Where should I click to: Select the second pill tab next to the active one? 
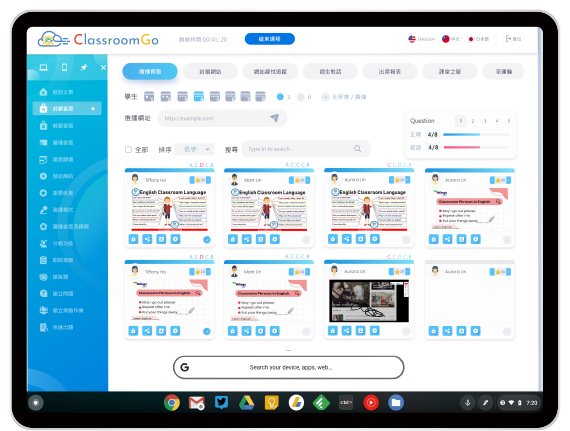click(210, 72)
